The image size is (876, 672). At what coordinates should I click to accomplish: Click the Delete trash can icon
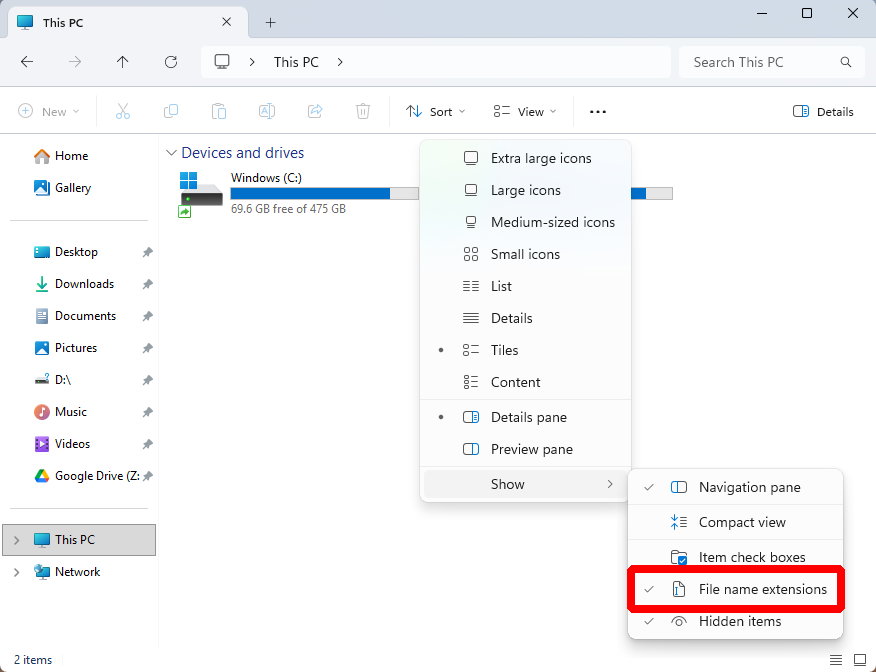click(363, 111)
